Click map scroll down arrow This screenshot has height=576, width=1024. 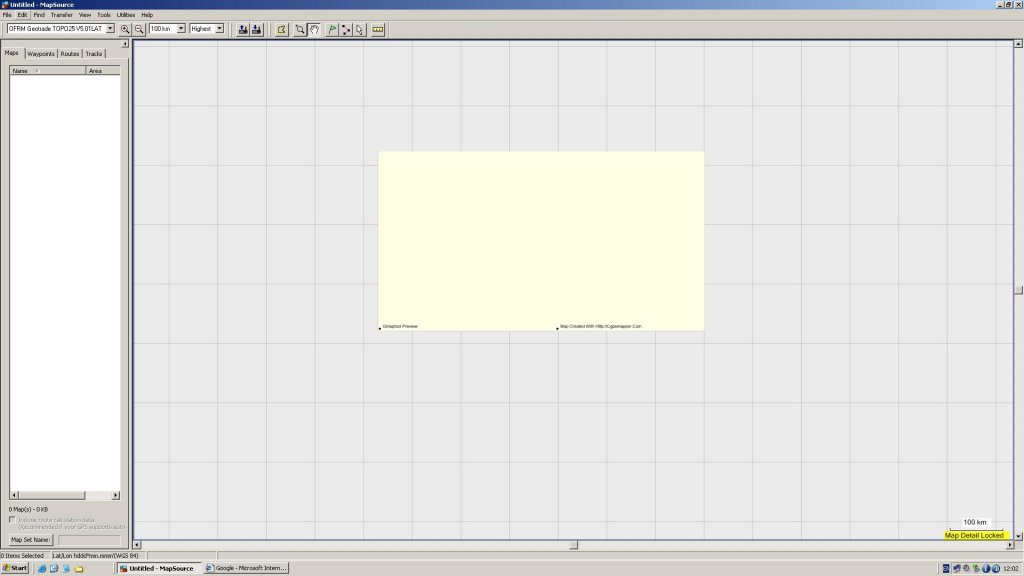pyautogui.click(x=1018, y=536)
